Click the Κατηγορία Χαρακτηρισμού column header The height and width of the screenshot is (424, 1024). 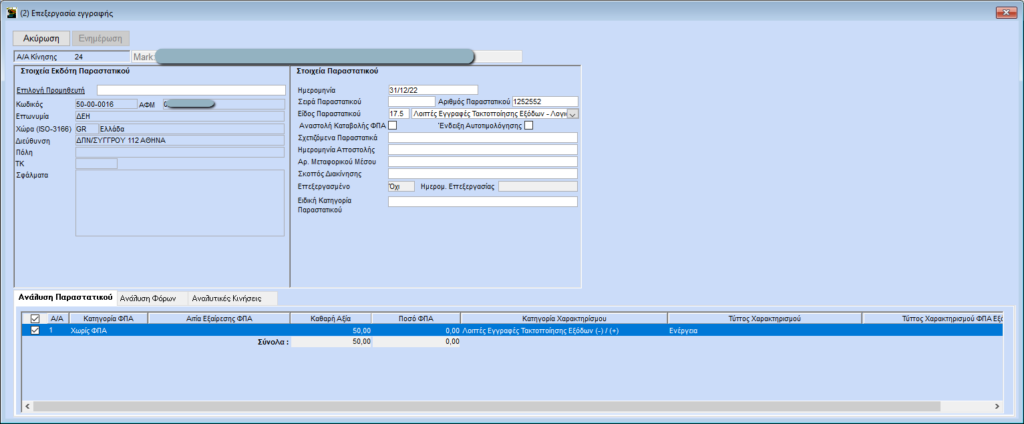(564, 318)
